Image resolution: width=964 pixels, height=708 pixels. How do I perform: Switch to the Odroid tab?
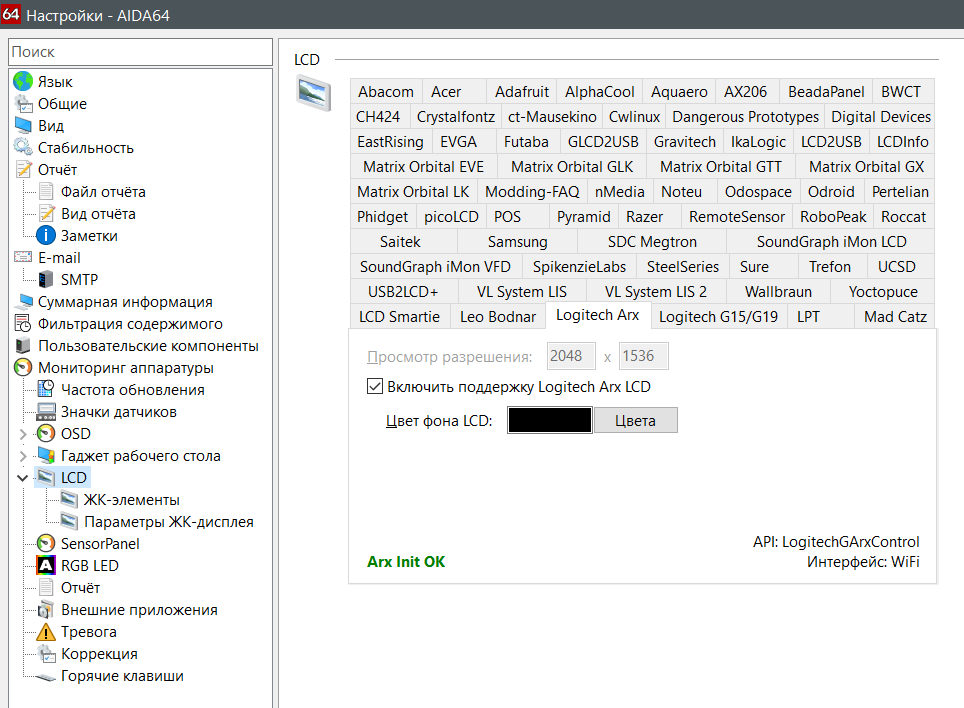coord(831,192)
